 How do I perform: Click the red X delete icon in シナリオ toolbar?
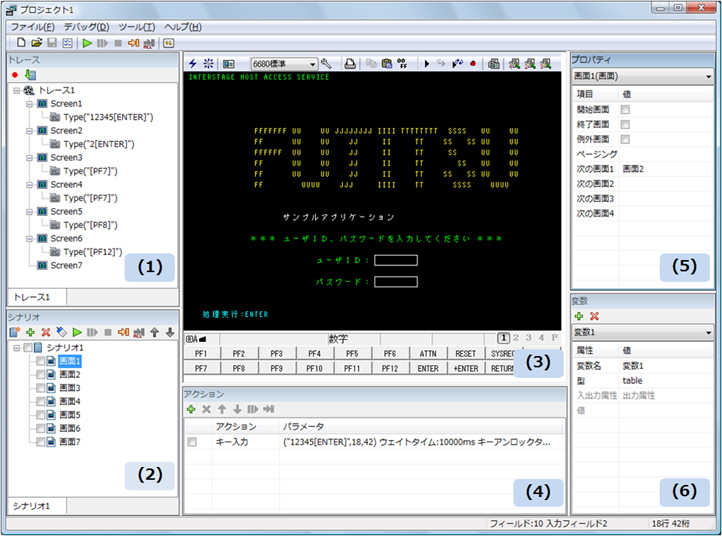click(x=46, y=331)
